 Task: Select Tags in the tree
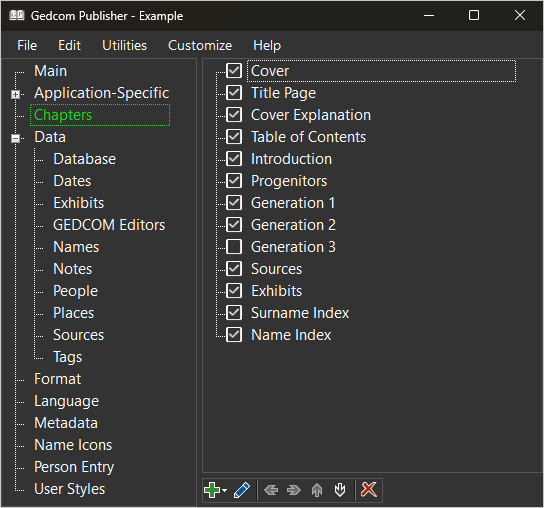tap(68, 357)
